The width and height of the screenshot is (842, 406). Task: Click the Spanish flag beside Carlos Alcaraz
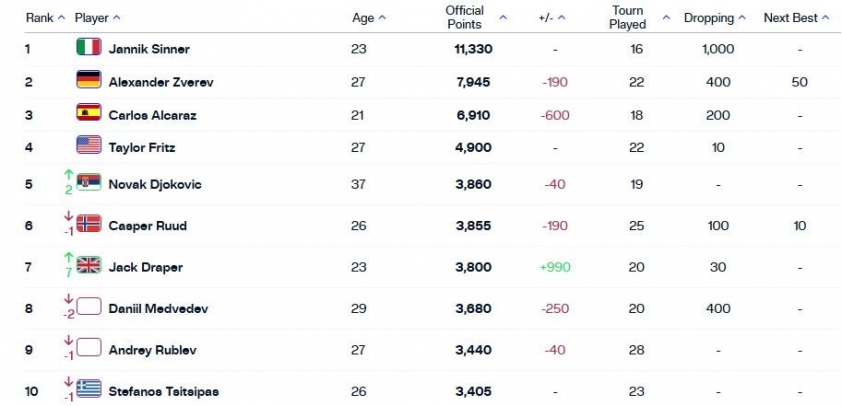tap(89, 112)
